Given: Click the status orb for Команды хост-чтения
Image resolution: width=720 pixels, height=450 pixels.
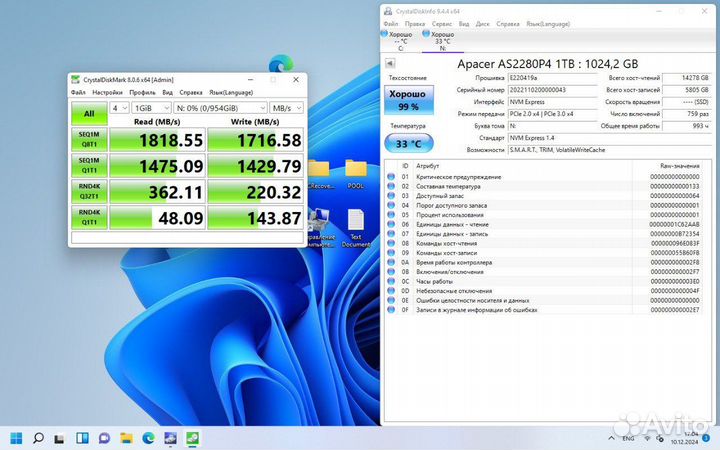Looking at the screenshot, I should pos(391,243).
